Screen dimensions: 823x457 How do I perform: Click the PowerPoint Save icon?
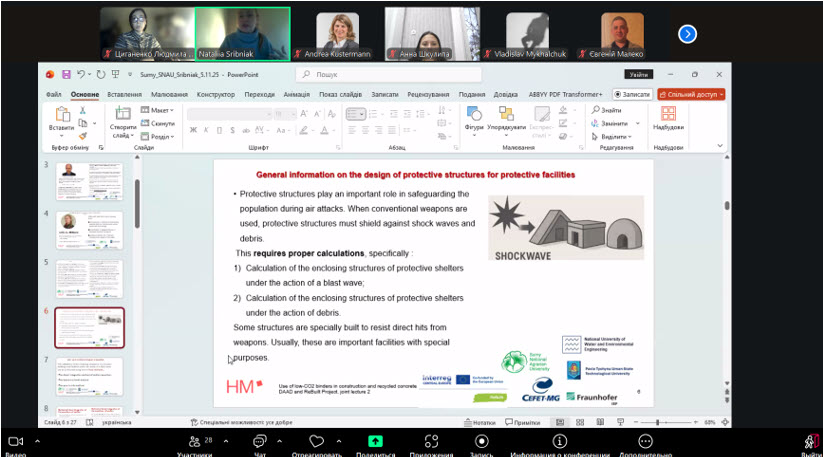66,74
